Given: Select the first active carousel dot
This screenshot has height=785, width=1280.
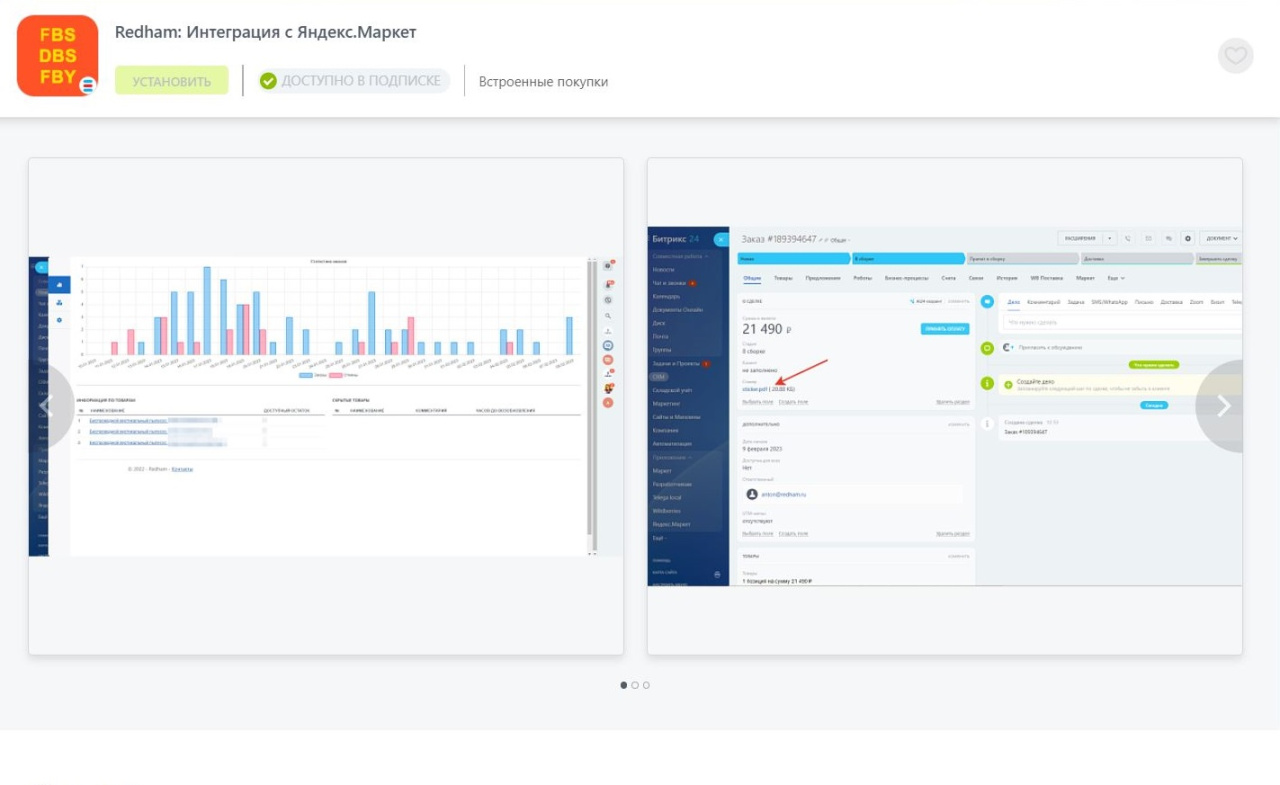Looking at the screenshot, I should pos(624,685).
